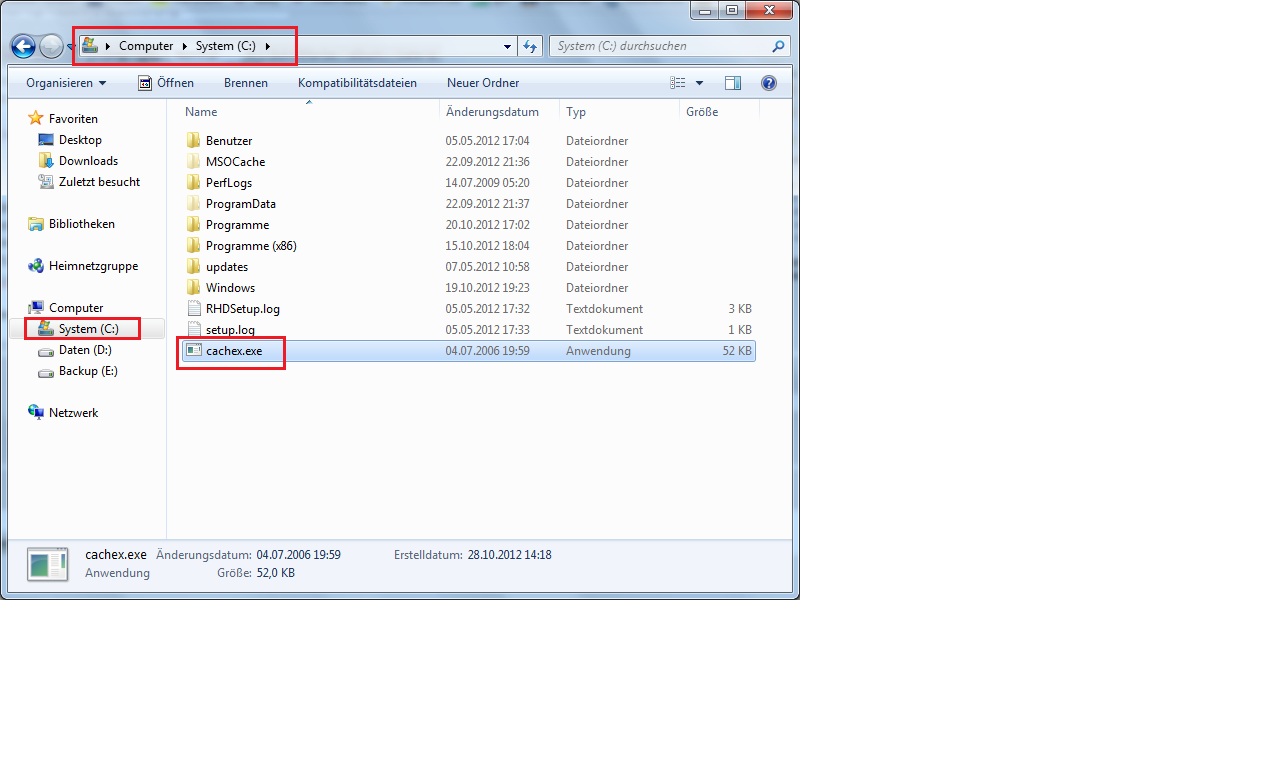
Task: Create a folder with Neuer Ordner
Action: tap(483, 83)
